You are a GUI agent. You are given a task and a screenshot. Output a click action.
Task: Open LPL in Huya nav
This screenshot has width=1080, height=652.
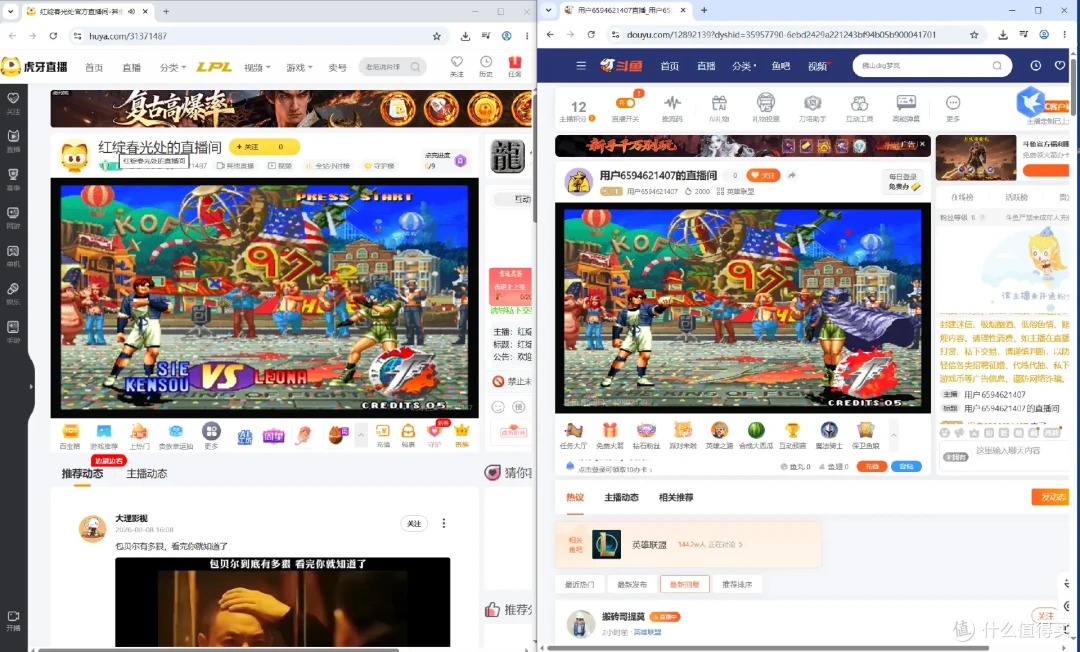point(214,67)
